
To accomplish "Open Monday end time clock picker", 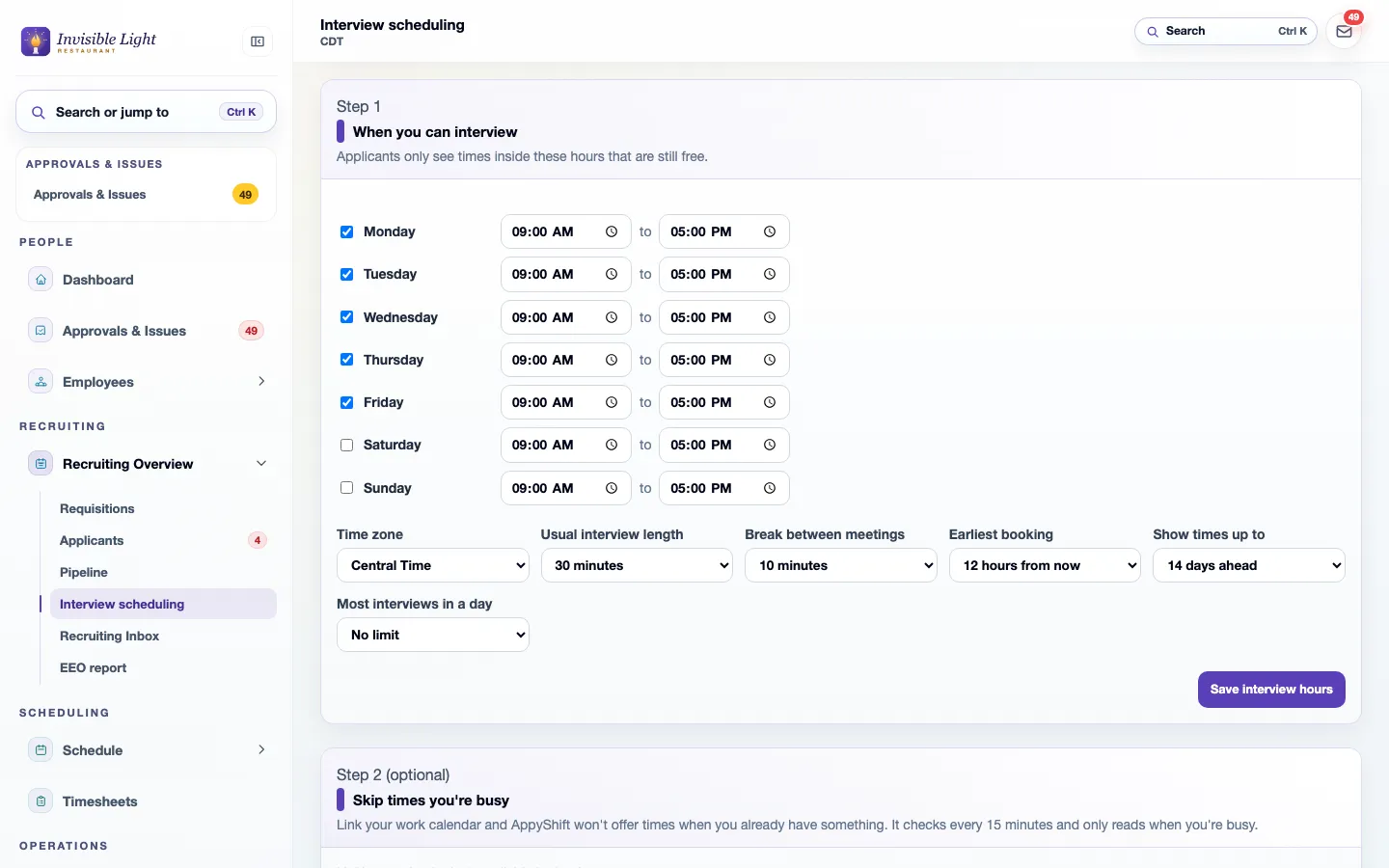I will point(770,231).
